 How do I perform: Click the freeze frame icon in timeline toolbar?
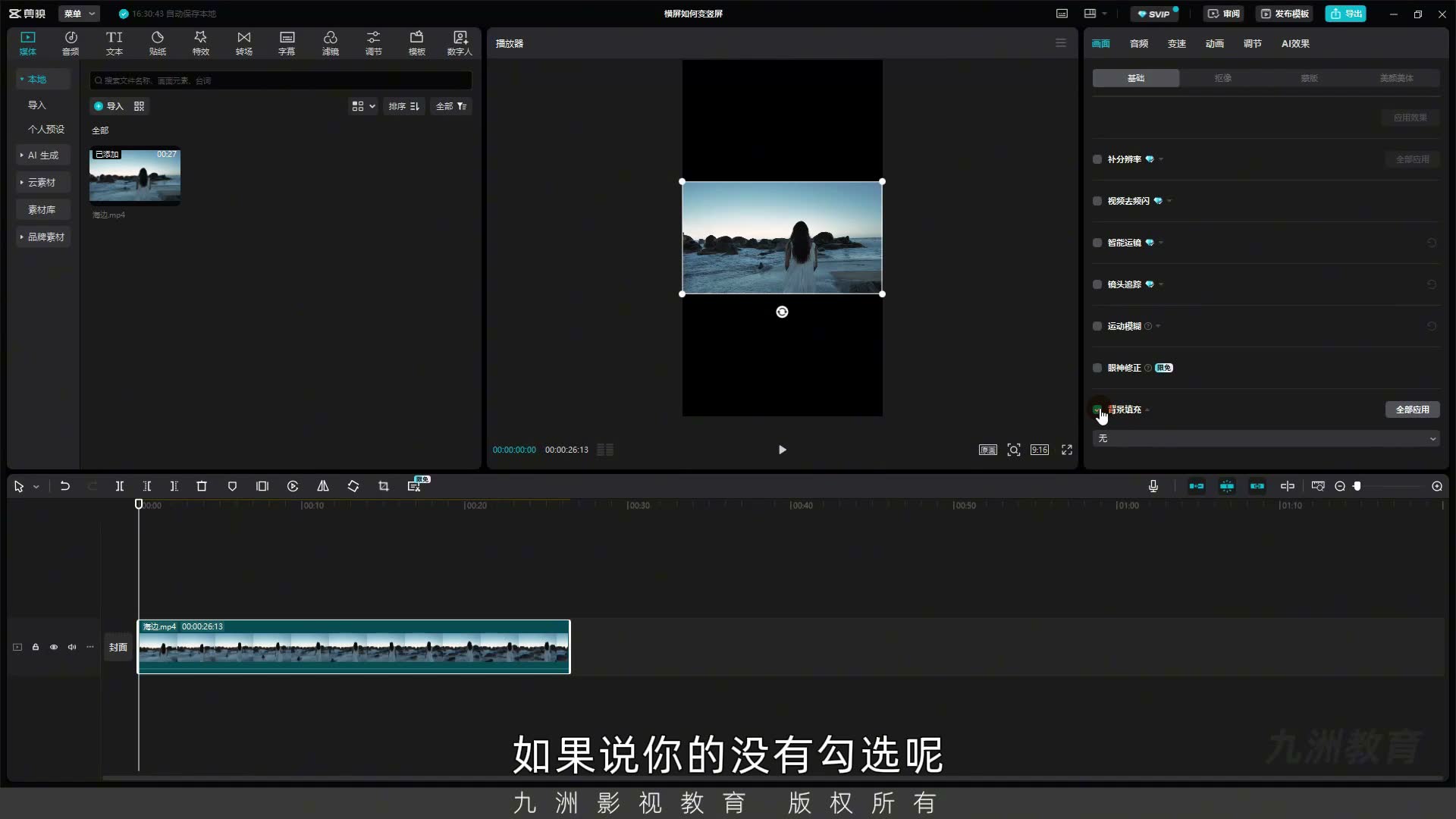pos(262,486)
